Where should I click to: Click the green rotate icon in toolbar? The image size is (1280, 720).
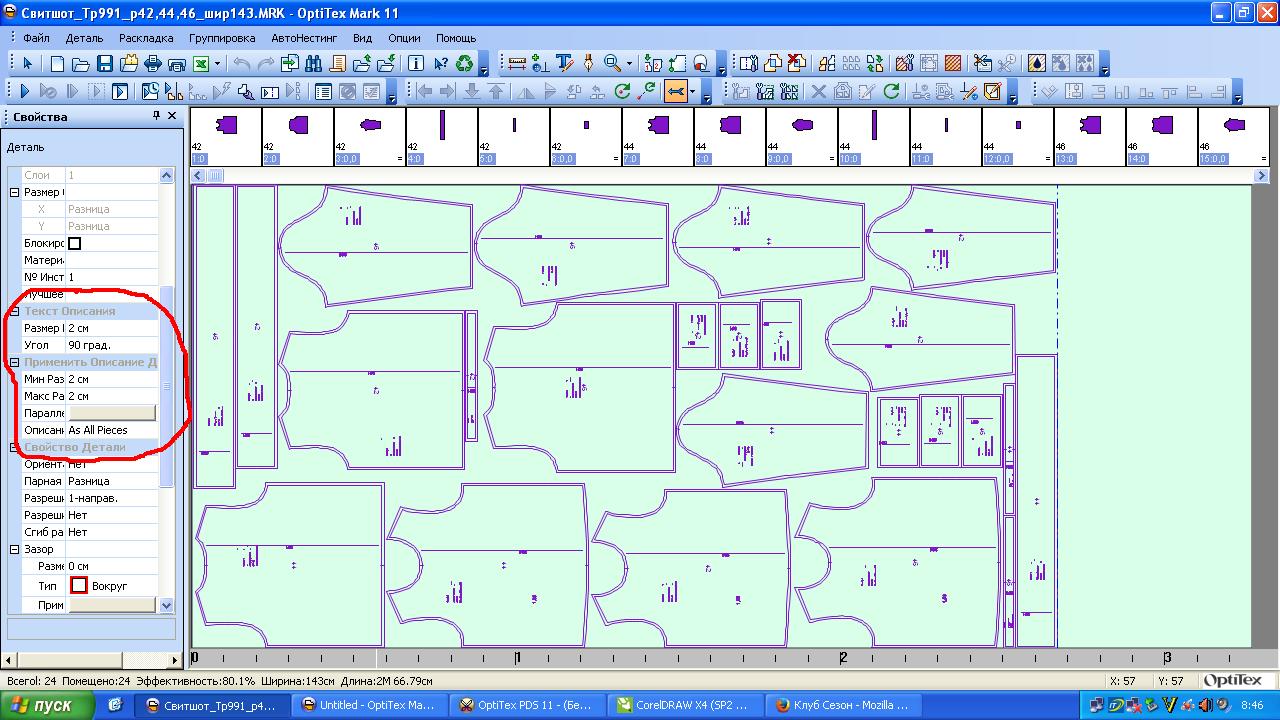click(622, 92)
